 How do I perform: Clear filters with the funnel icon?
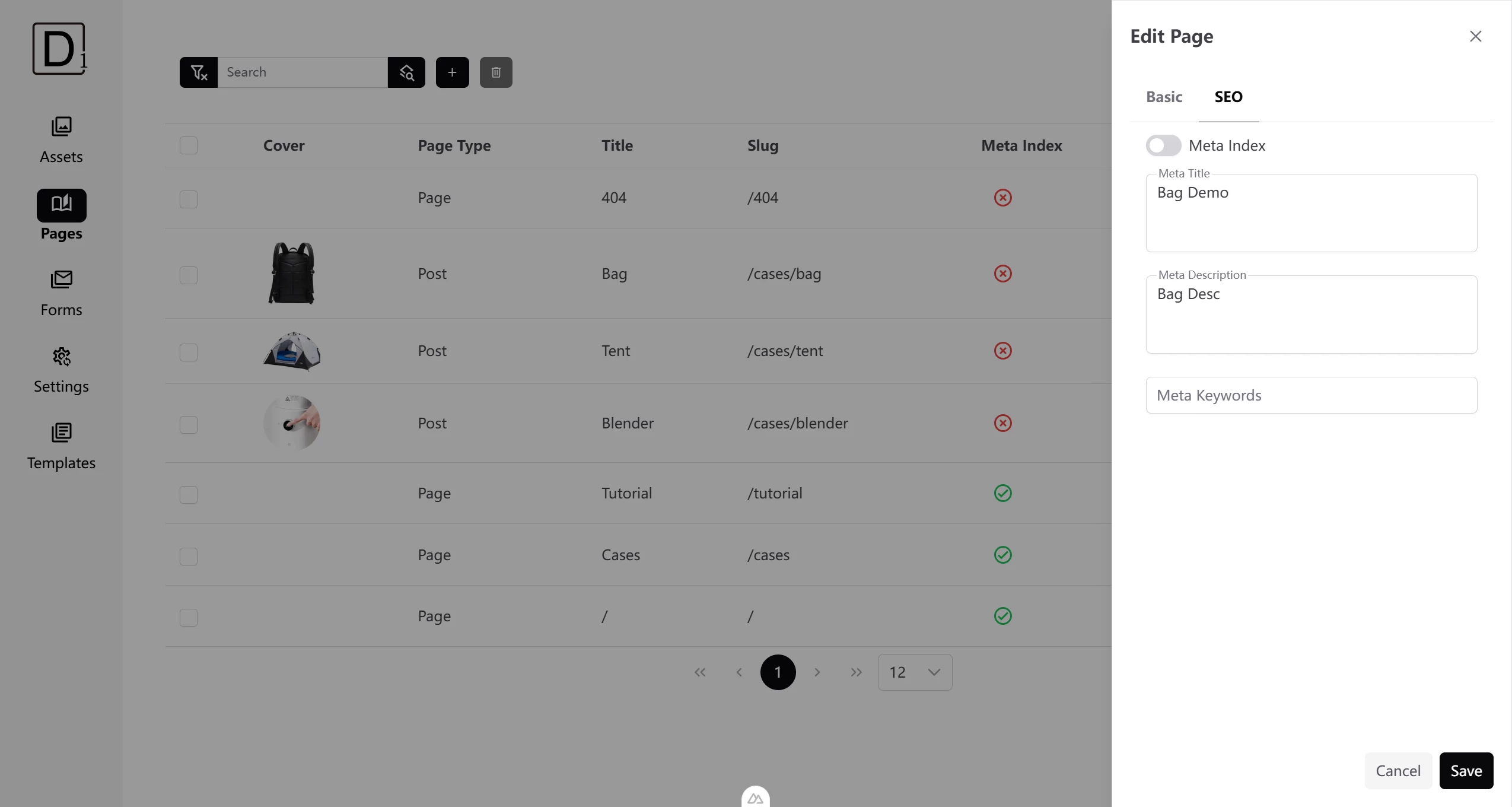coord(199,72)
